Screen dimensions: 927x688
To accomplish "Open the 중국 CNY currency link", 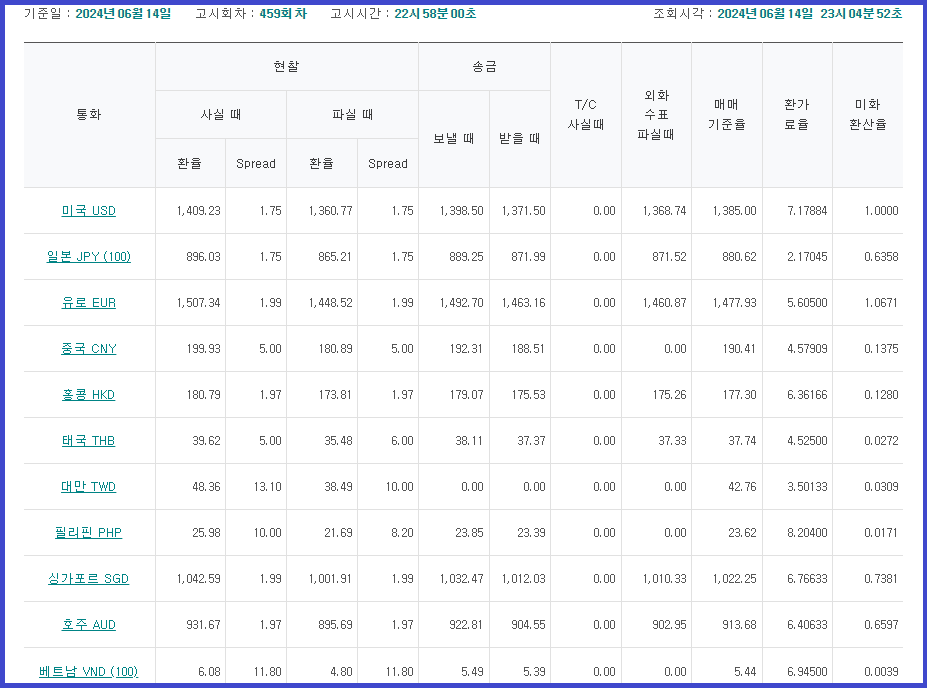I will (x=89, y=349).
